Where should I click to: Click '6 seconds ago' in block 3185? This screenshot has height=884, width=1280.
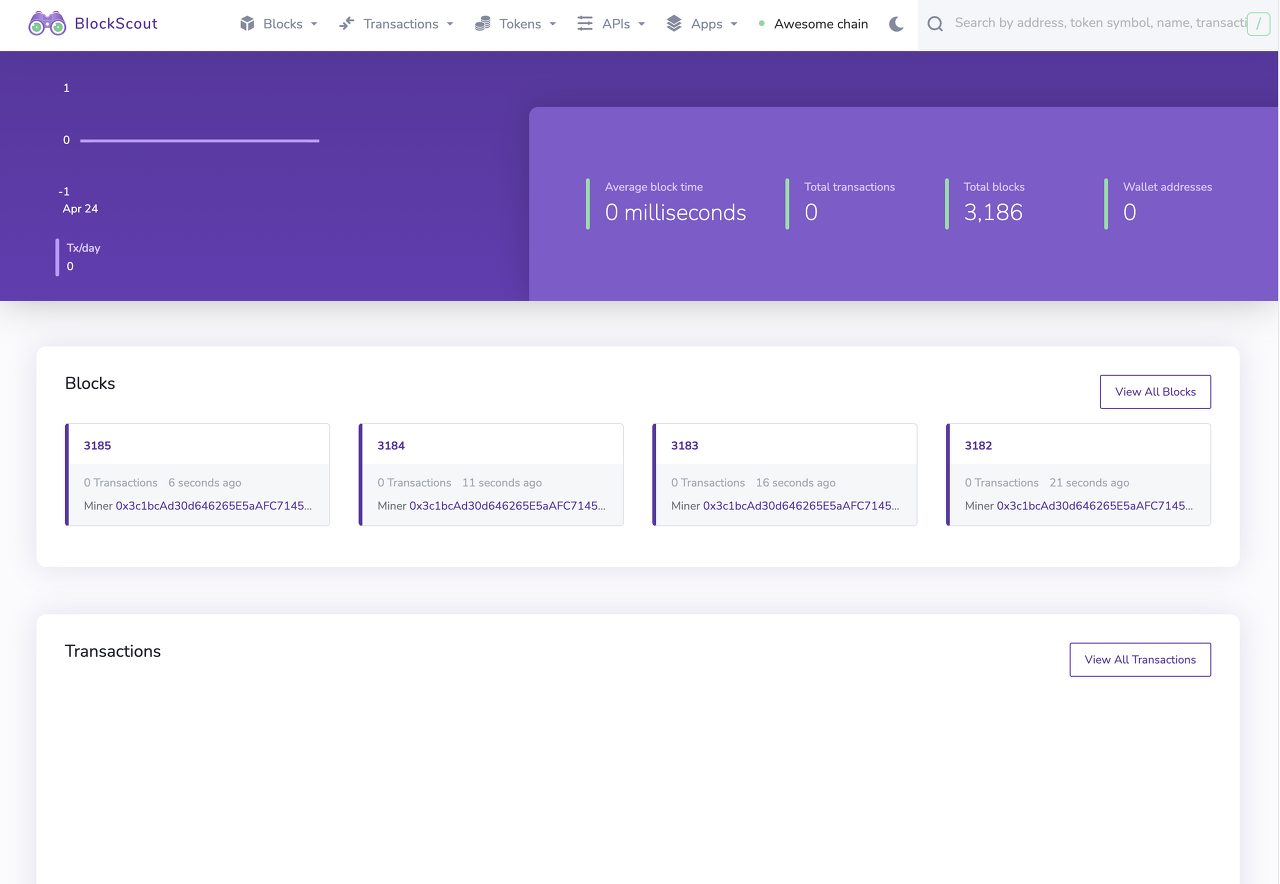click(x=205, y=483)
